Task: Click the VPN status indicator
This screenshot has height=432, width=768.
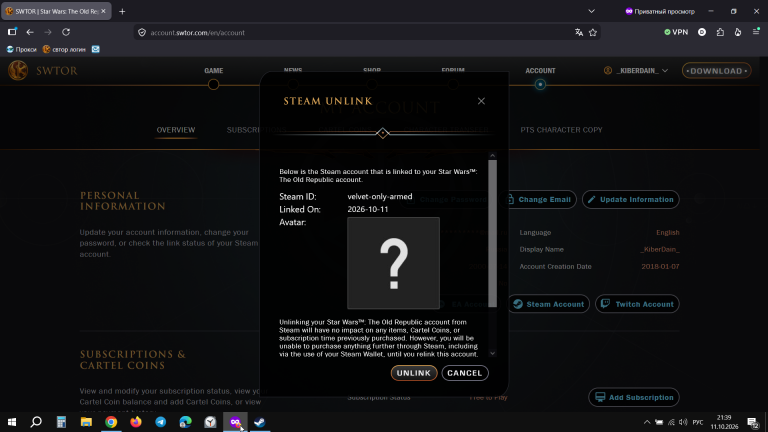Action: tap(676, 32)
